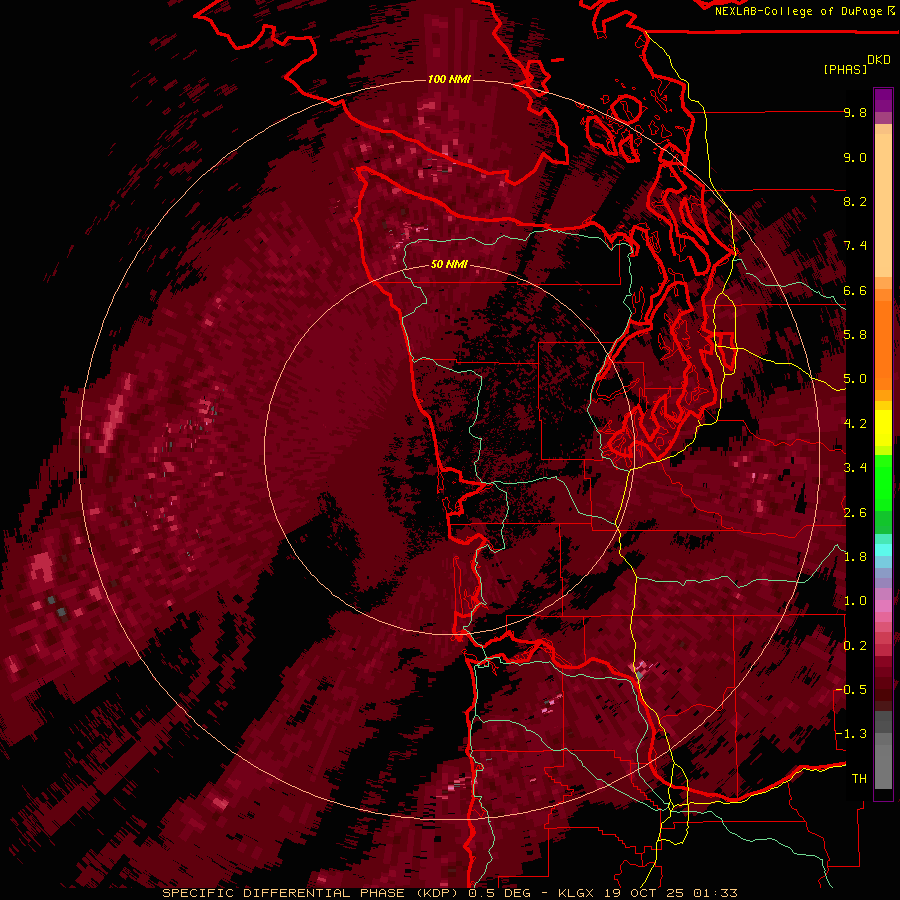This screenshot has height=900, width=900.
Task: Click the Specific Differential Phase (KDP) caption
Action: pos(310,893)
